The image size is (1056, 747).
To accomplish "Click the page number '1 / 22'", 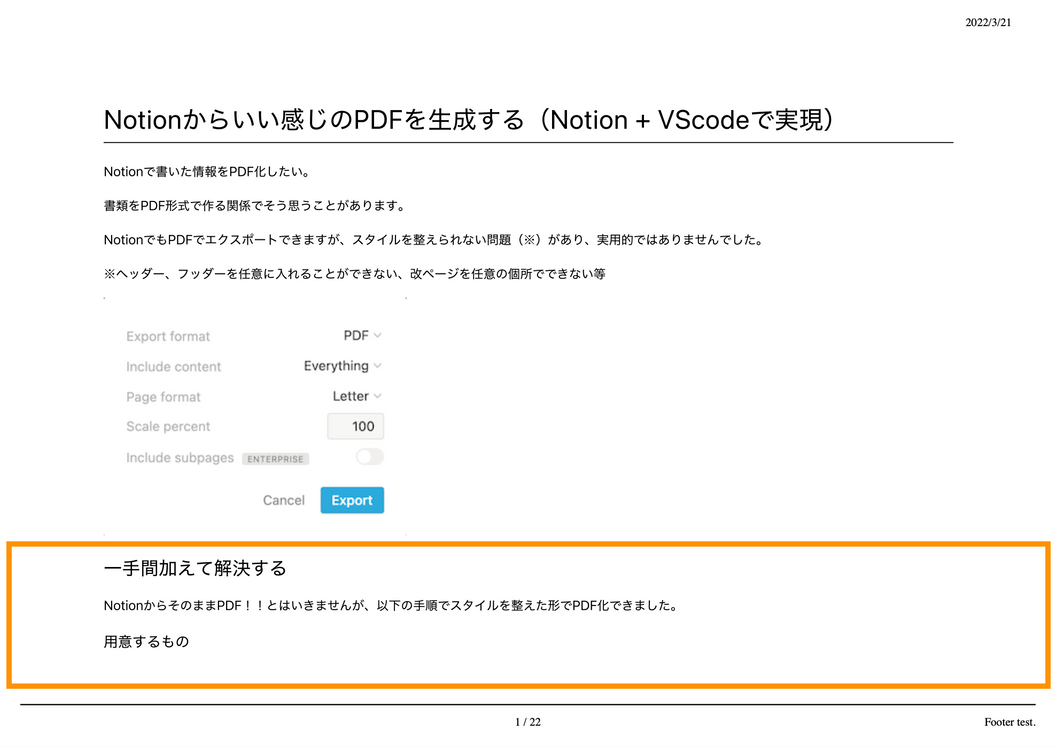I will (x=528, y=722).
